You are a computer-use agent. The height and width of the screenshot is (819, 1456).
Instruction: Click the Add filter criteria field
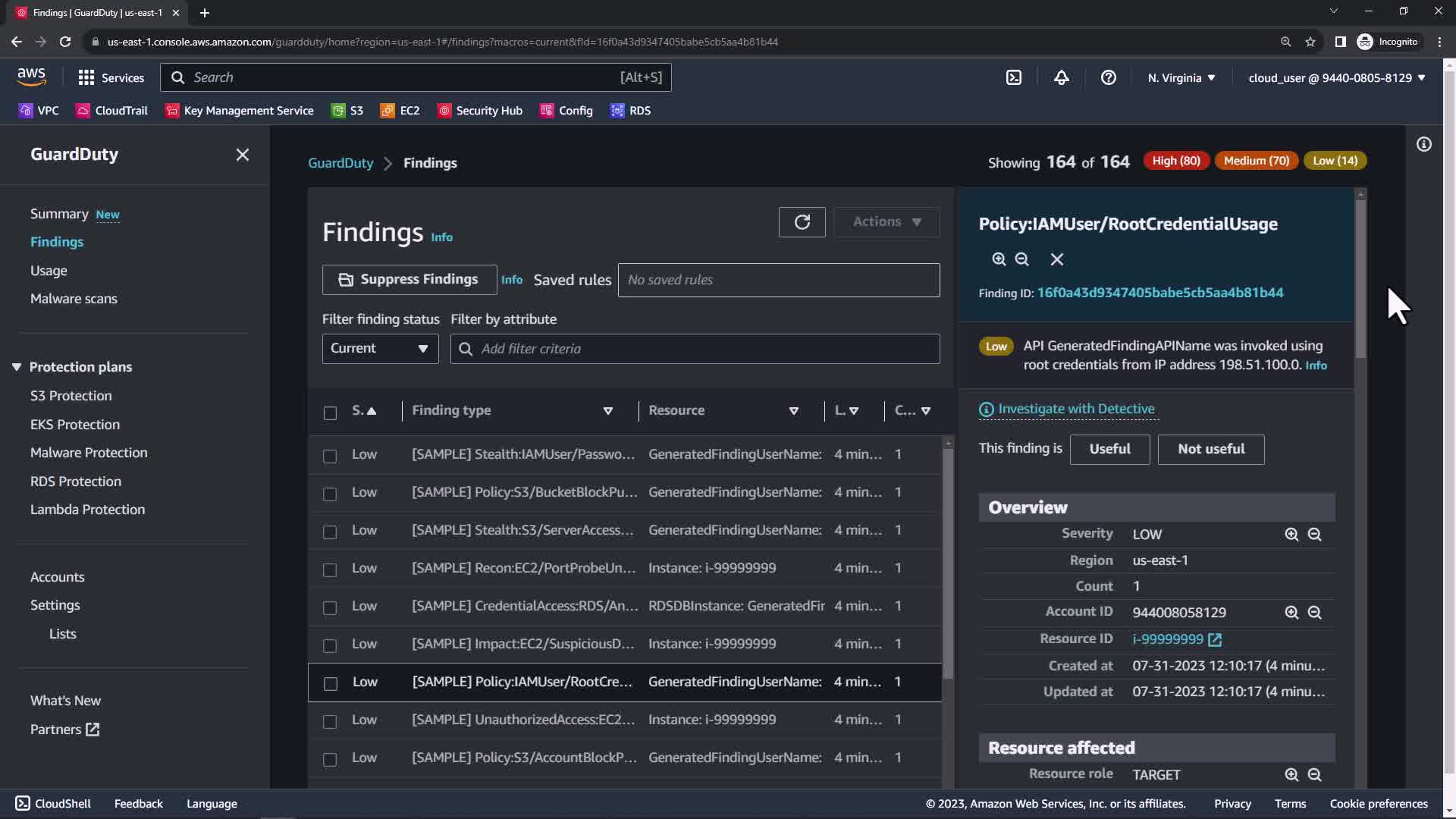695,349
